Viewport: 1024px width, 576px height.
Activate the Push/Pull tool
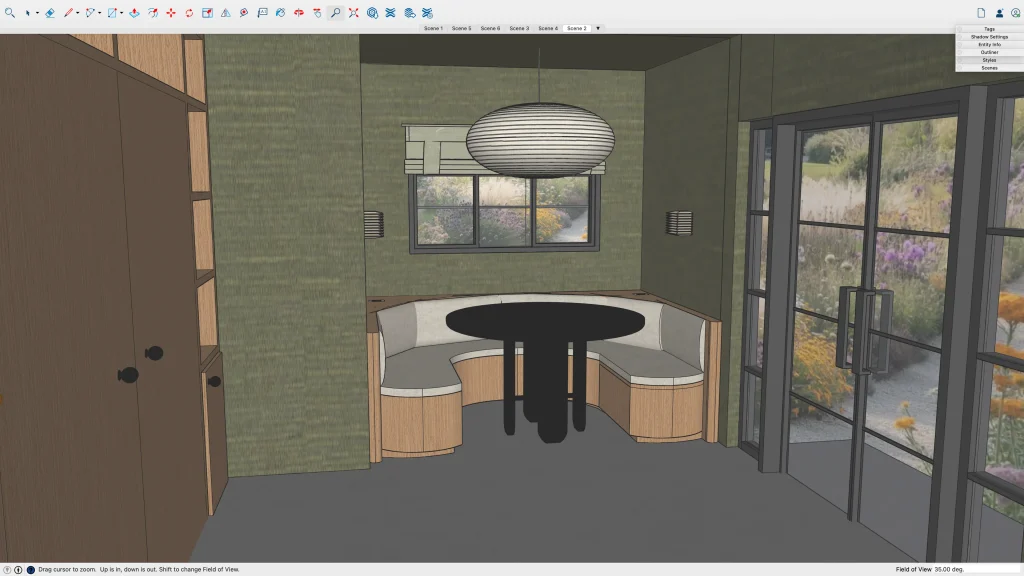click(x=134, y=13)
